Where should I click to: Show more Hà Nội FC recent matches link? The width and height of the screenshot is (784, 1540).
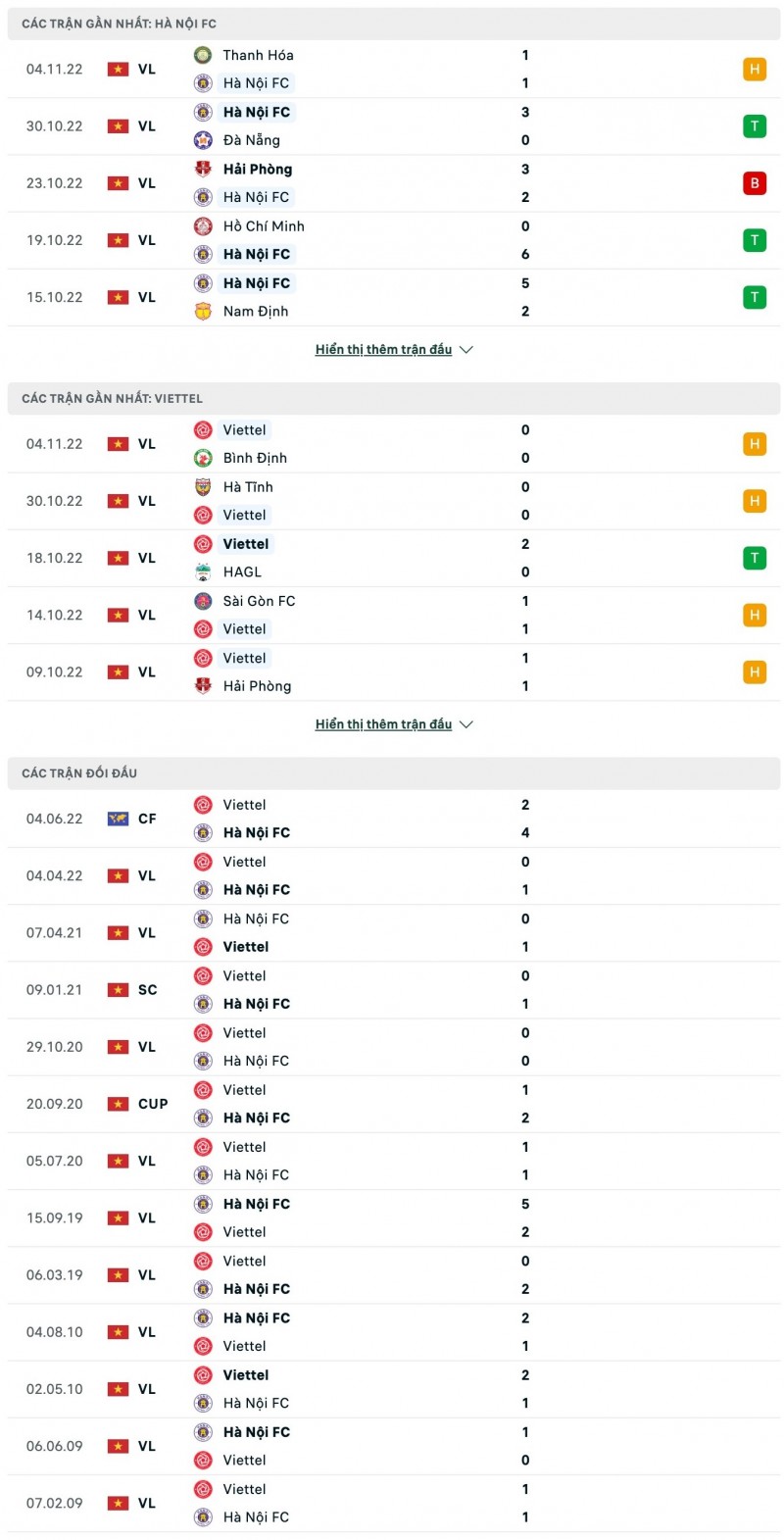click(x=383, y=350)
